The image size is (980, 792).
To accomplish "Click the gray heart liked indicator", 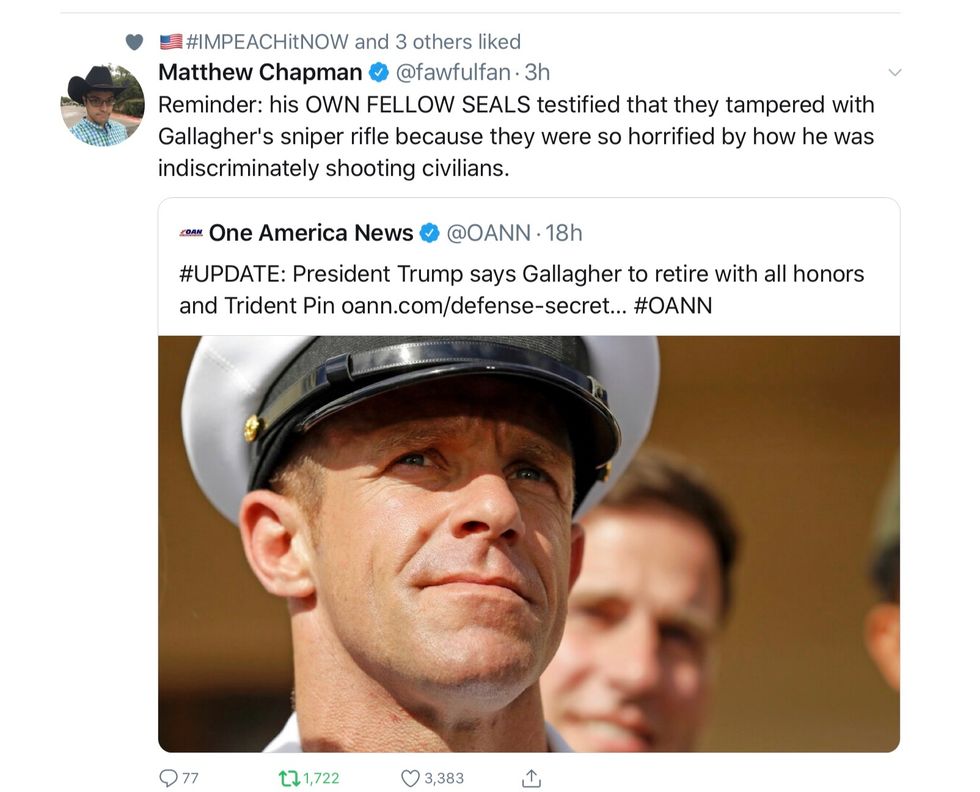I will [134, 42].
